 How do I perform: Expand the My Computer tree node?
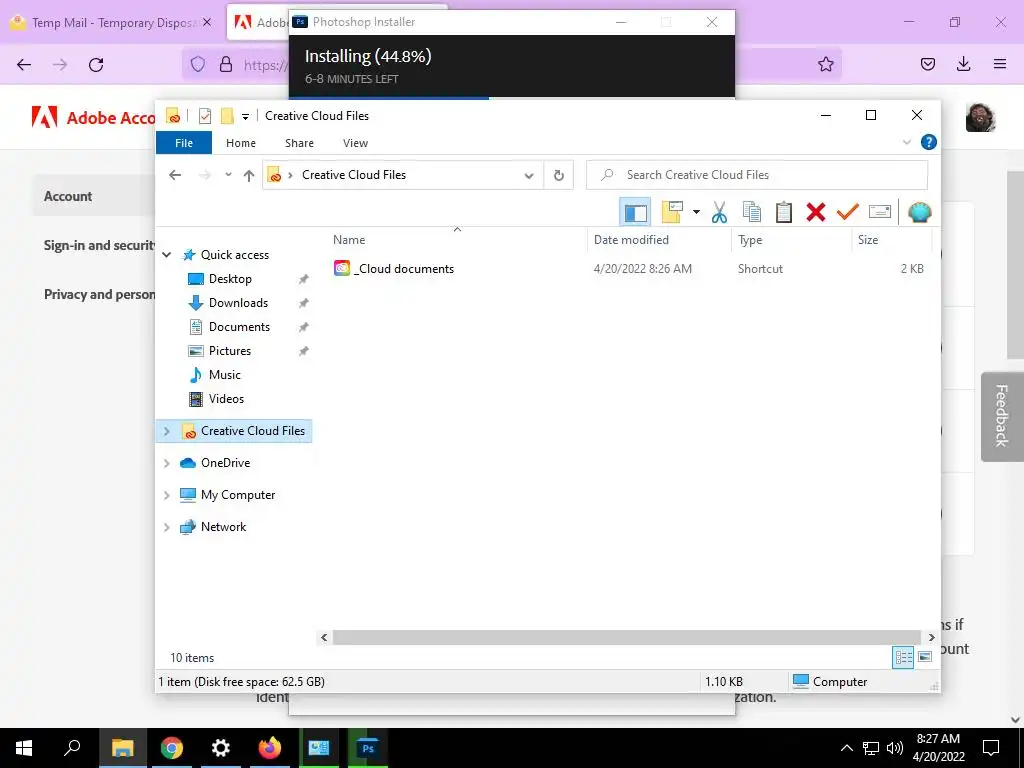(x=167, y=495)
